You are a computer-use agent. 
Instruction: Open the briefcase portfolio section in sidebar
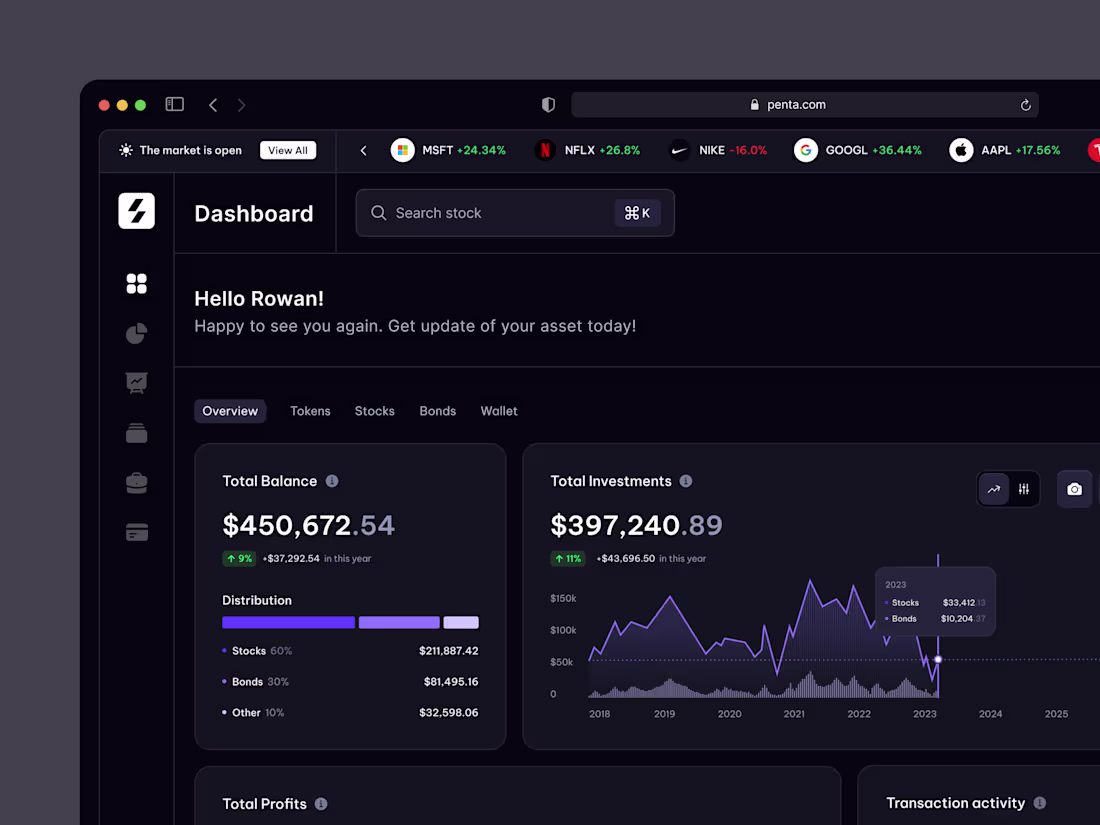136,482
